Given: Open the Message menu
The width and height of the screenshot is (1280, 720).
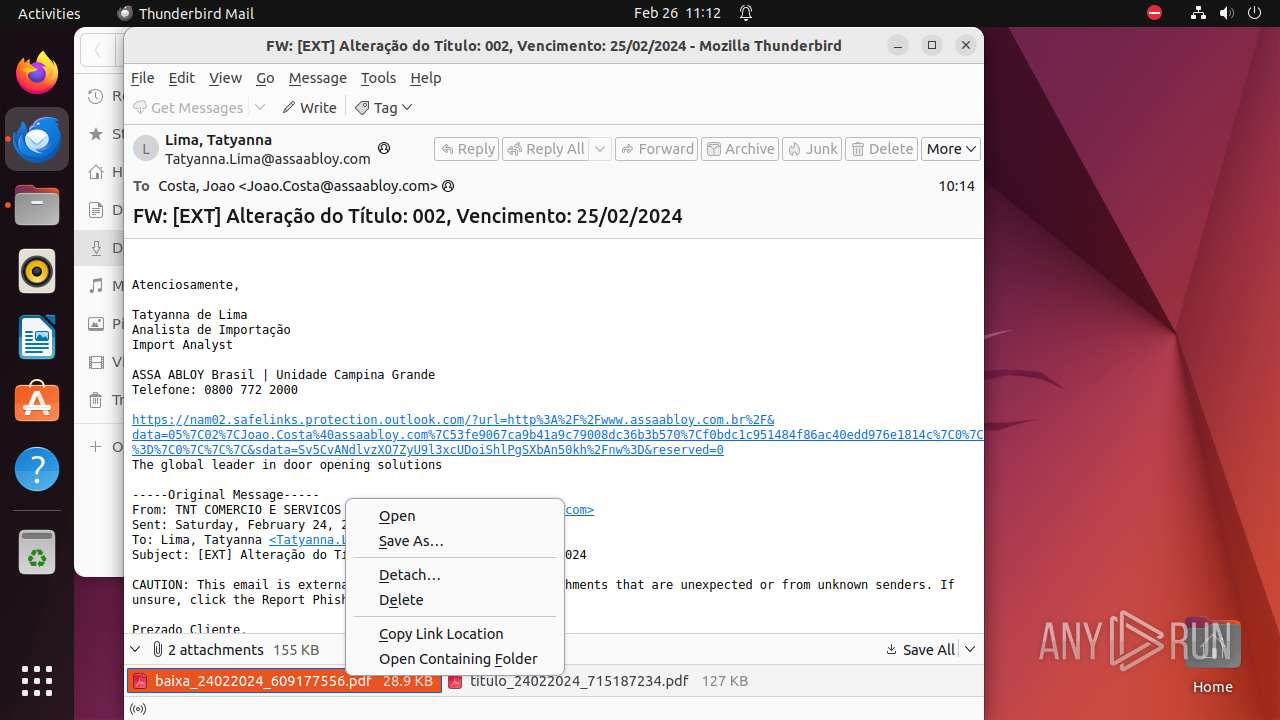Looking at the screenshot, I should tap(317, 78).
